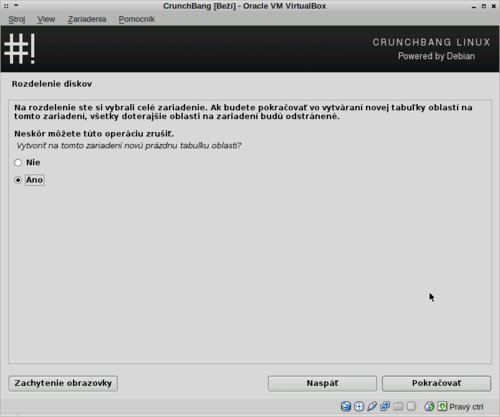Click the CrunchBang #! logo
The height and width of the screenshot is (417, 500).
pyautogui.click(x=20, y=49)
